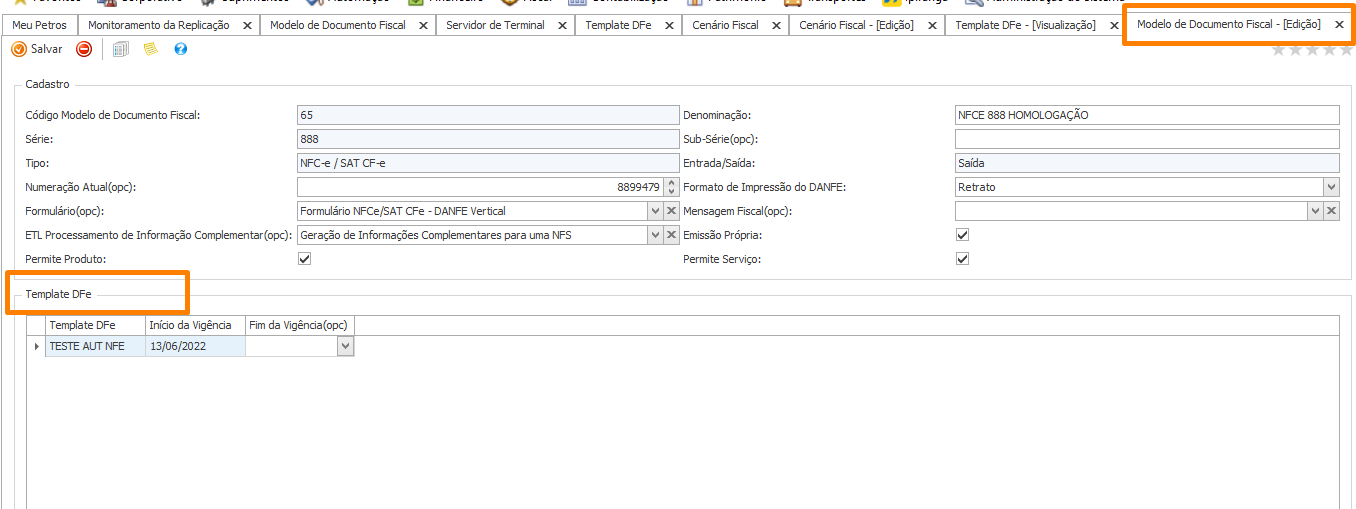Image resolution: width=1356 pixels, height=509 pixels.
Task: Close the Cenário Fiscal tab
Action: (776, 25)
